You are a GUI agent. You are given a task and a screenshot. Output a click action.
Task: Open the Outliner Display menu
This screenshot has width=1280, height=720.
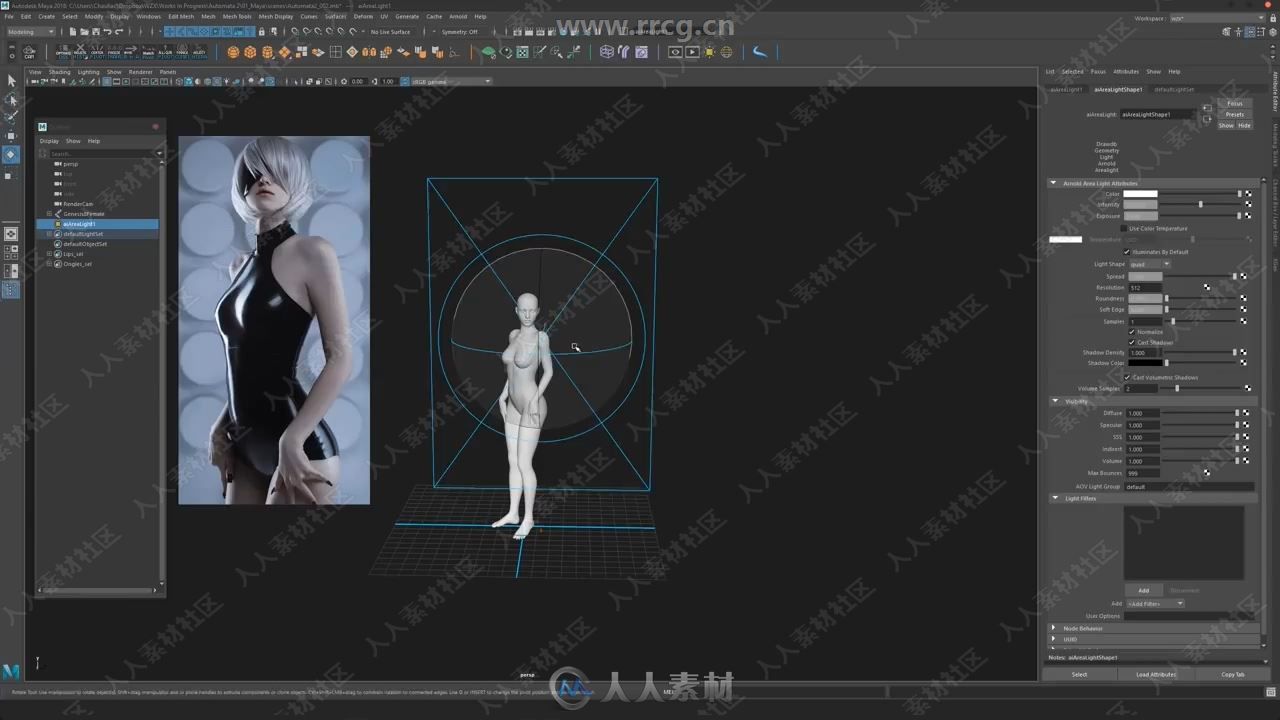(49, 141)
